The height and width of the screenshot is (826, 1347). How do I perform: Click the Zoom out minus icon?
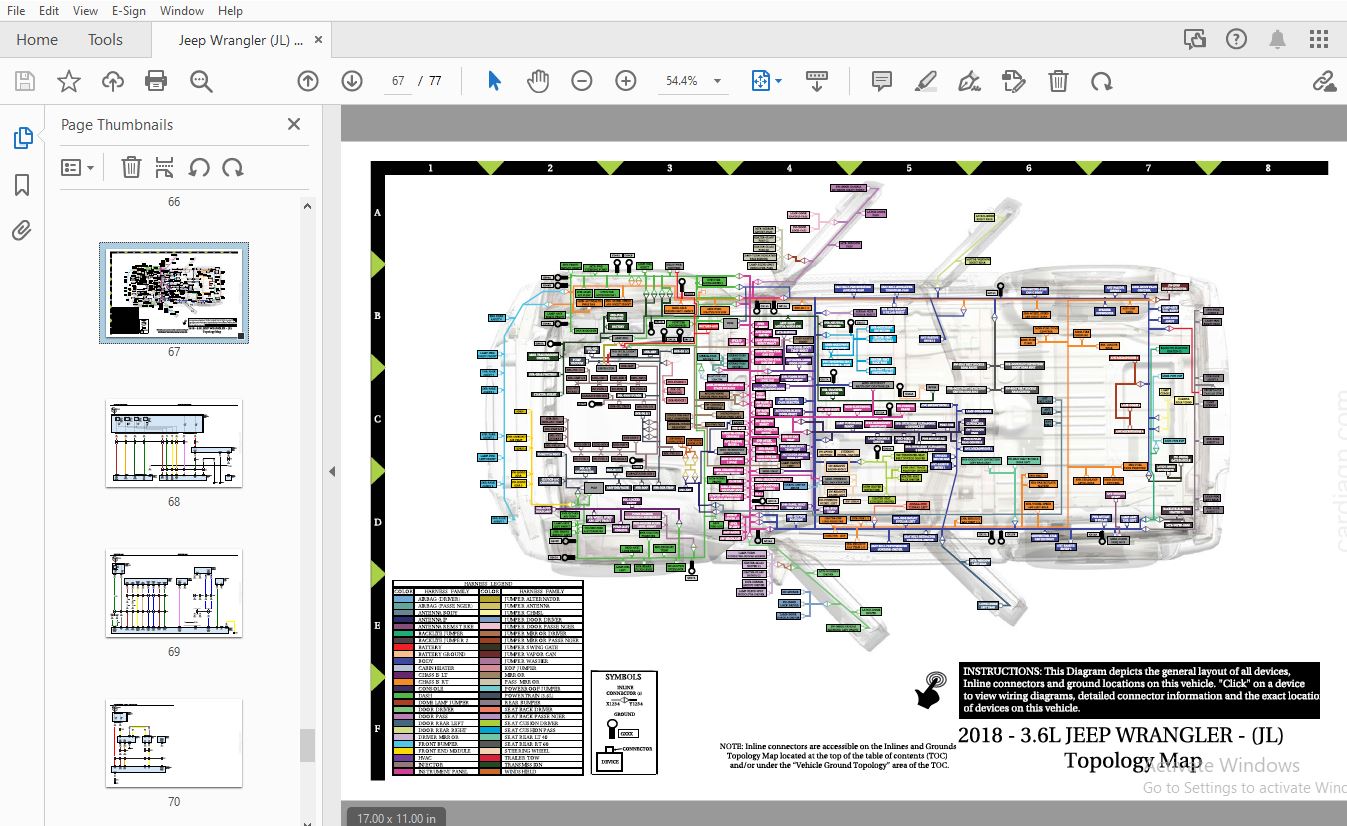point(582,81)
